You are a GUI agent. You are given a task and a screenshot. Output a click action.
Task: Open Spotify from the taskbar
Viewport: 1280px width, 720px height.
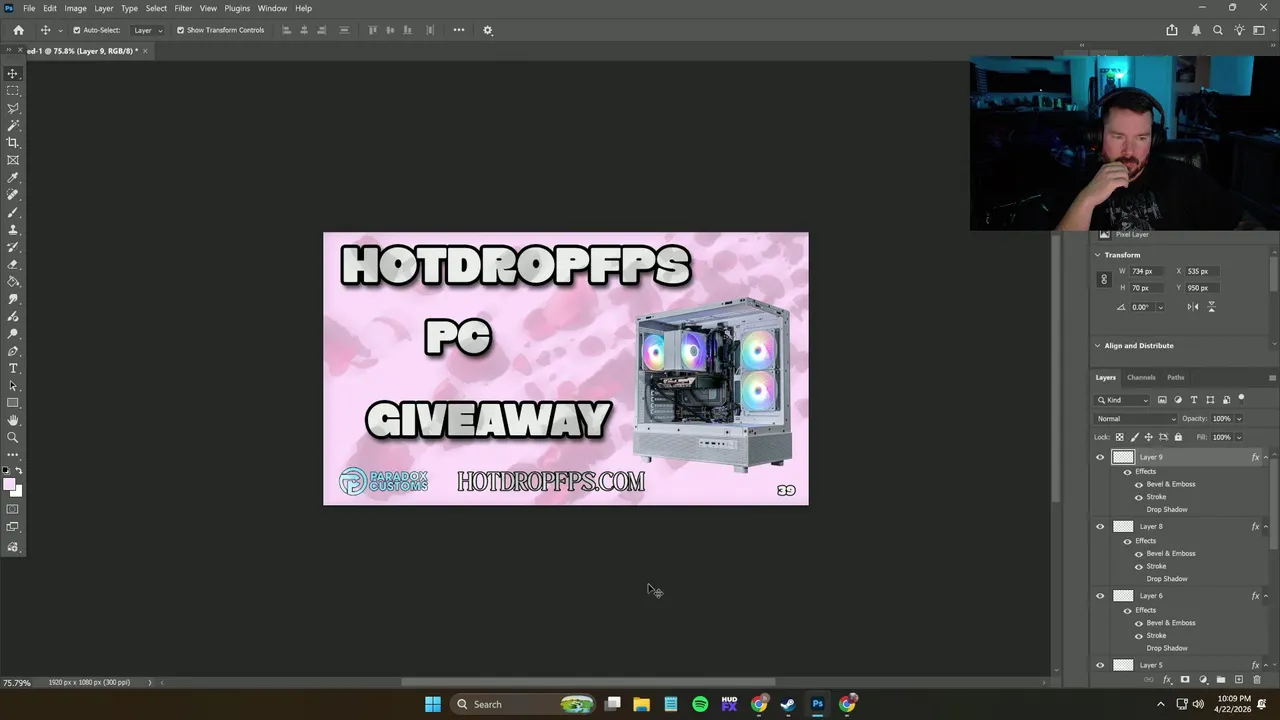click(700, 704)
